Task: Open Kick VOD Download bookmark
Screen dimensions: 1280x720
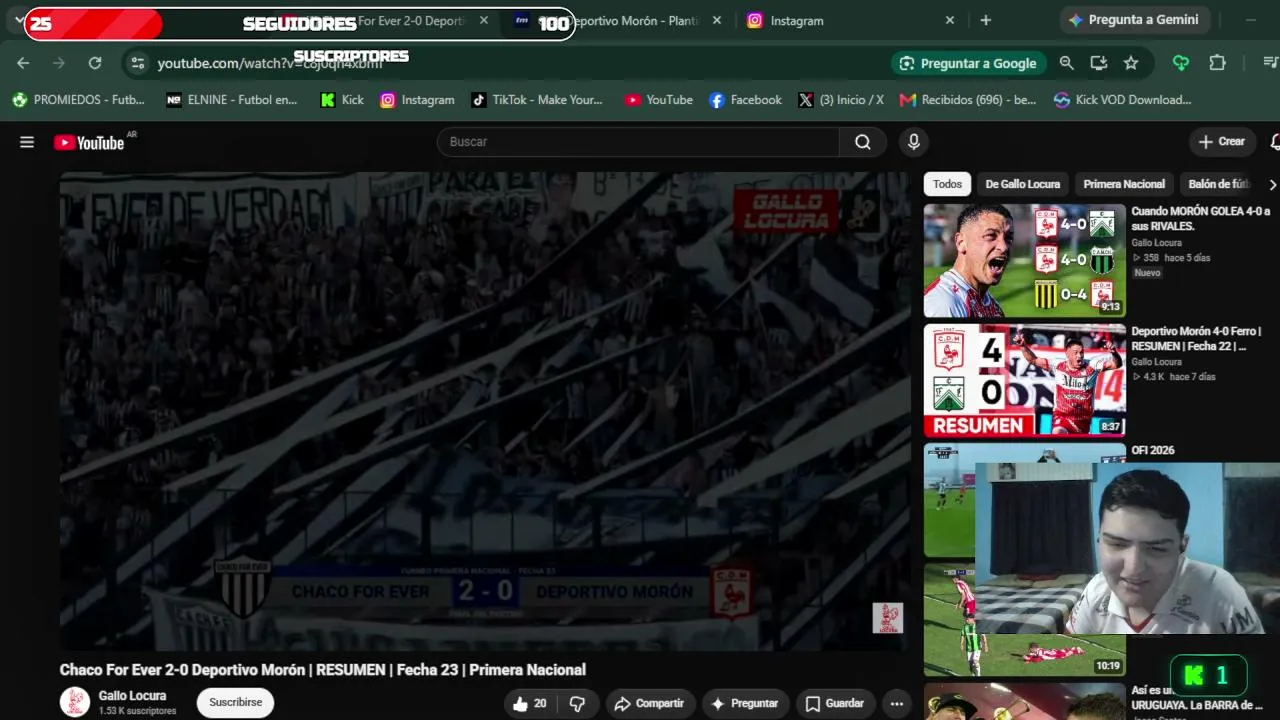Action: [1123, 100]
